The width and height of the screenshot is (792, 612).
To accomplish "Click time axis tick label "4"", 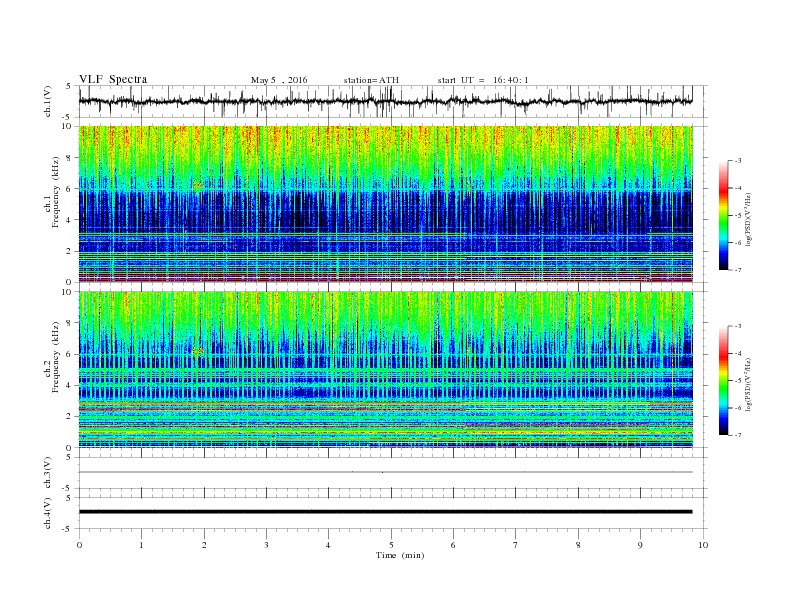I will [328, 545].
